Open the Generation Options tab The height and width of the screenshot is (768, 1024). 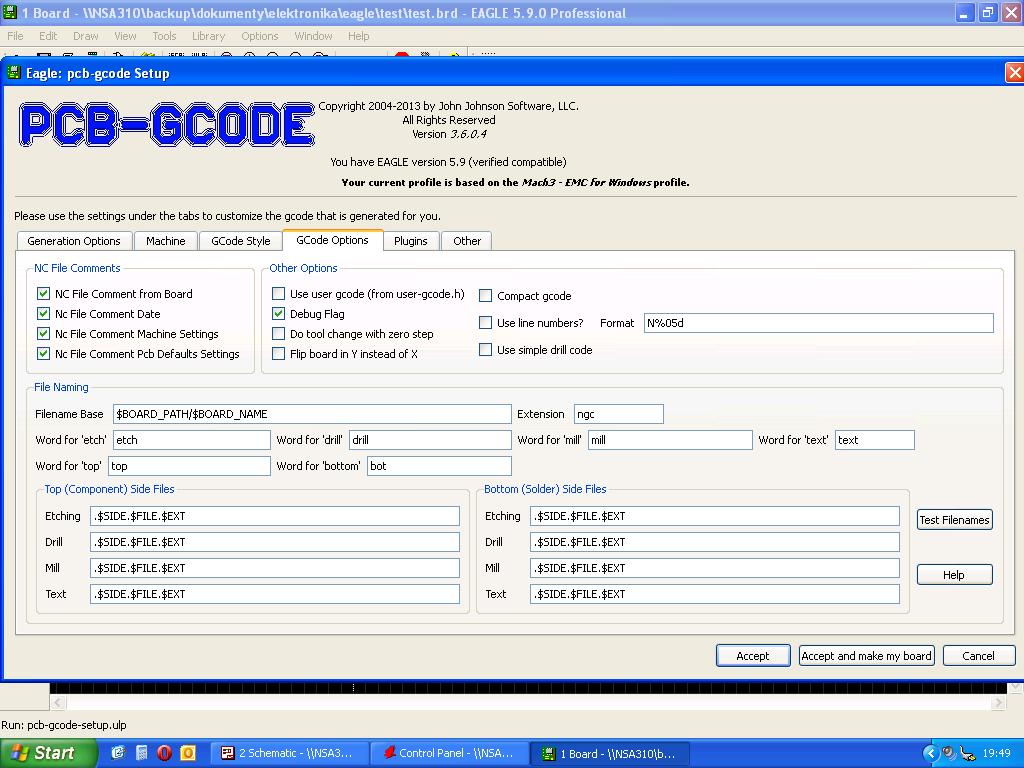point(74,241)
